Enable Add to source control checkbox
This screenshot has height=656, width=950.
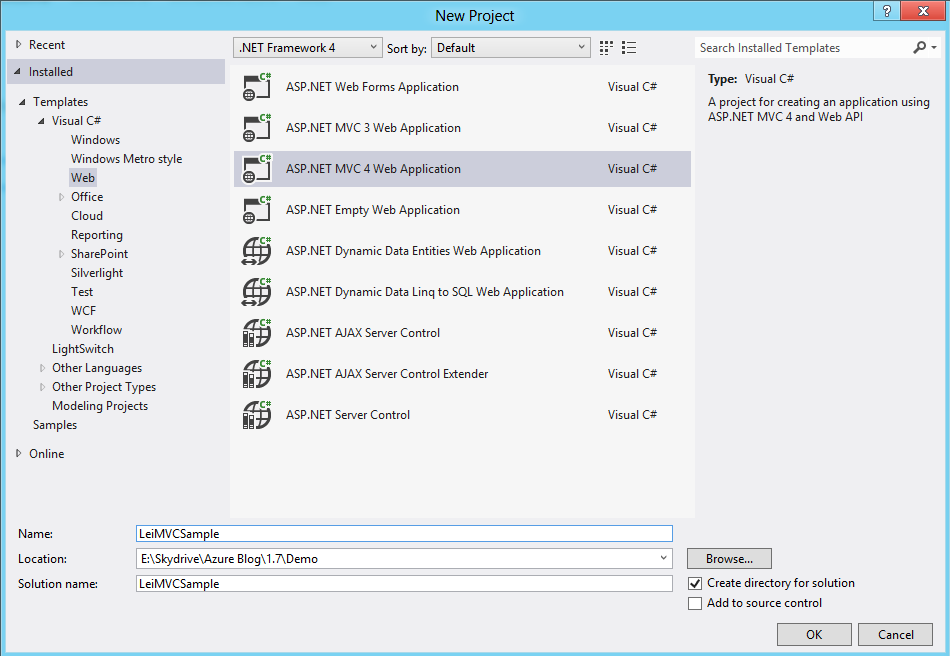pyautogui.click(x=695, y=603)
